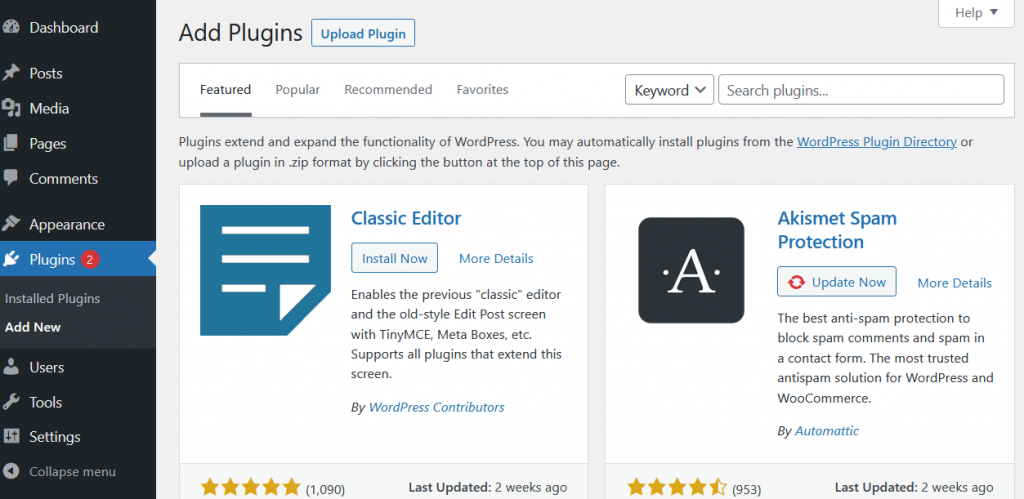Open the Recommended plugins tab
Image resolution: width=1024 pixels, height=499 pixels.
click(388, 90)
